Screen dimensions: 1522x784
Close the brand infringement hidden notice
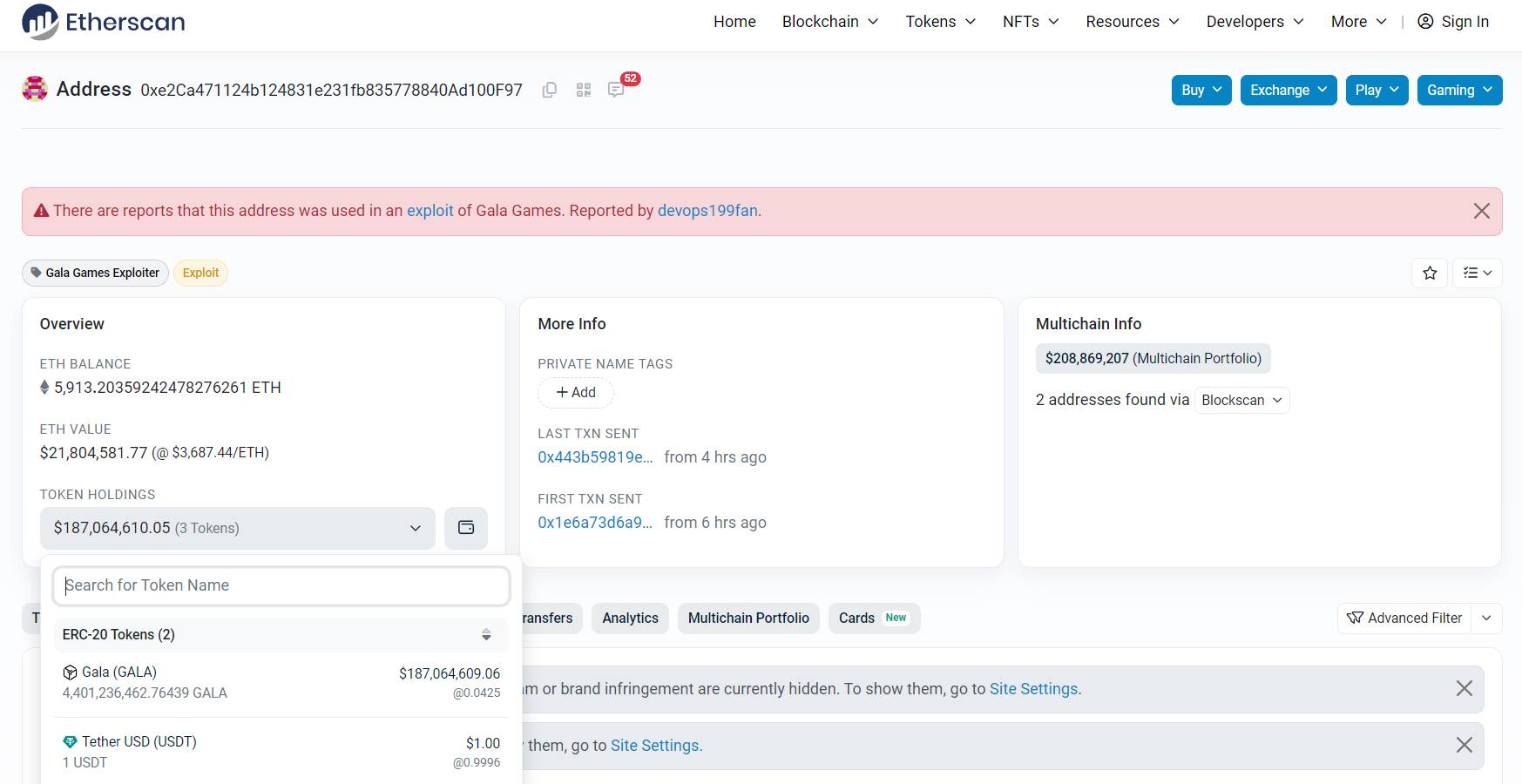click(x=1465, y=688)
